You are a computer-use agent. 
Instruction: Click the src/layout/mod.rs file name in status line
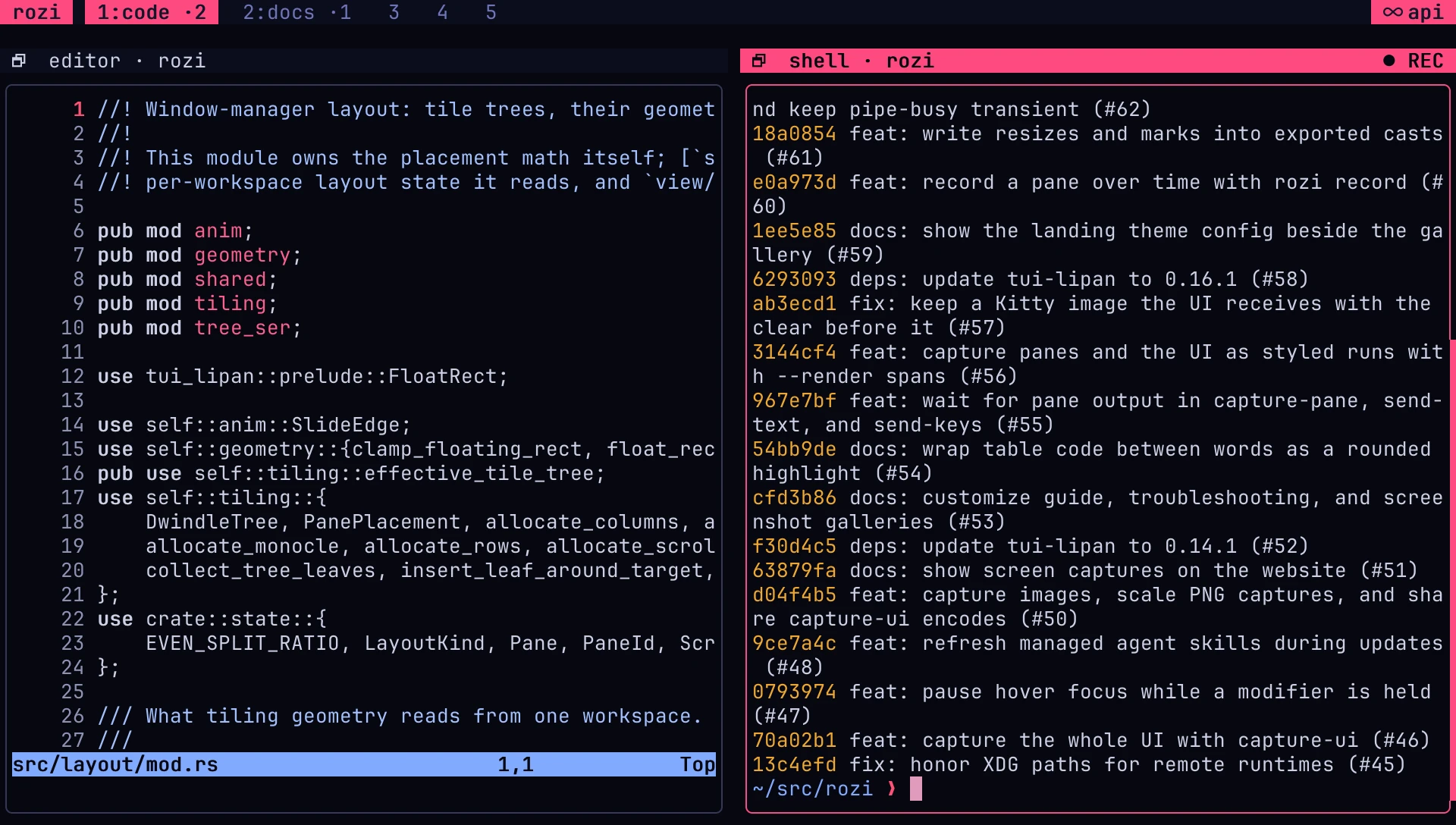[115, 764]
